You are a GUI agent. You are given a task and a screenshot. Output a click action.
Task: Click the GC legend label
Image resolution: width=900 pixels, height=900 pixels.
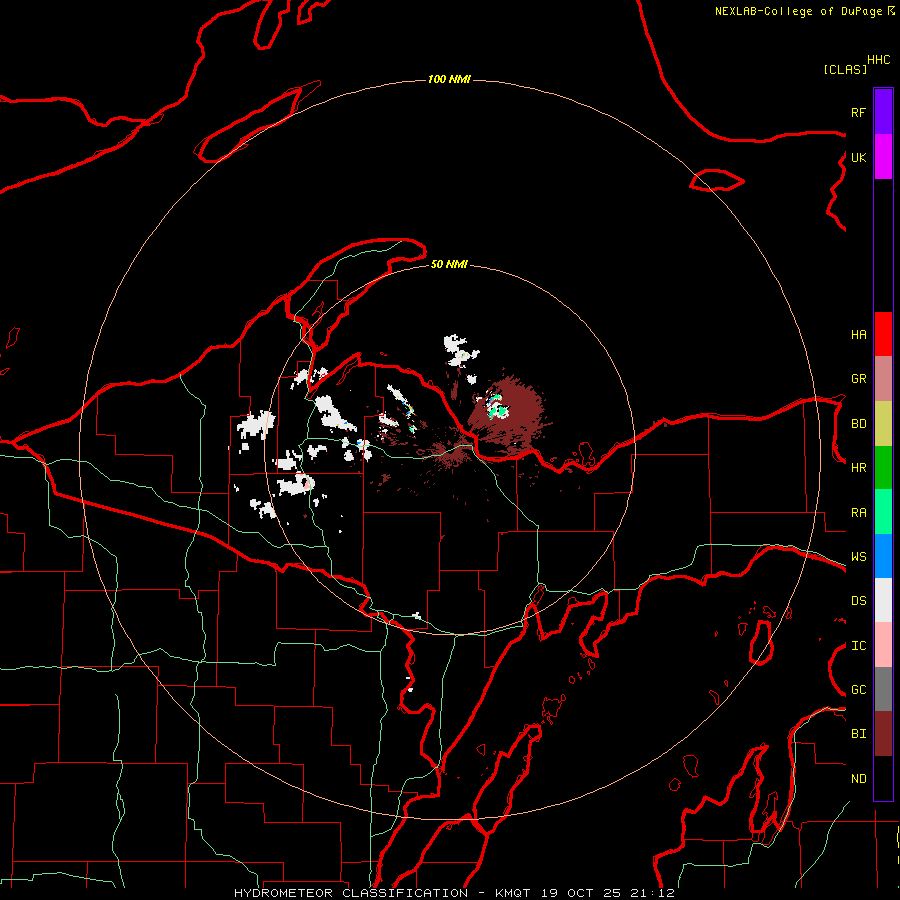pyautogui.click(x=858, y=690)
